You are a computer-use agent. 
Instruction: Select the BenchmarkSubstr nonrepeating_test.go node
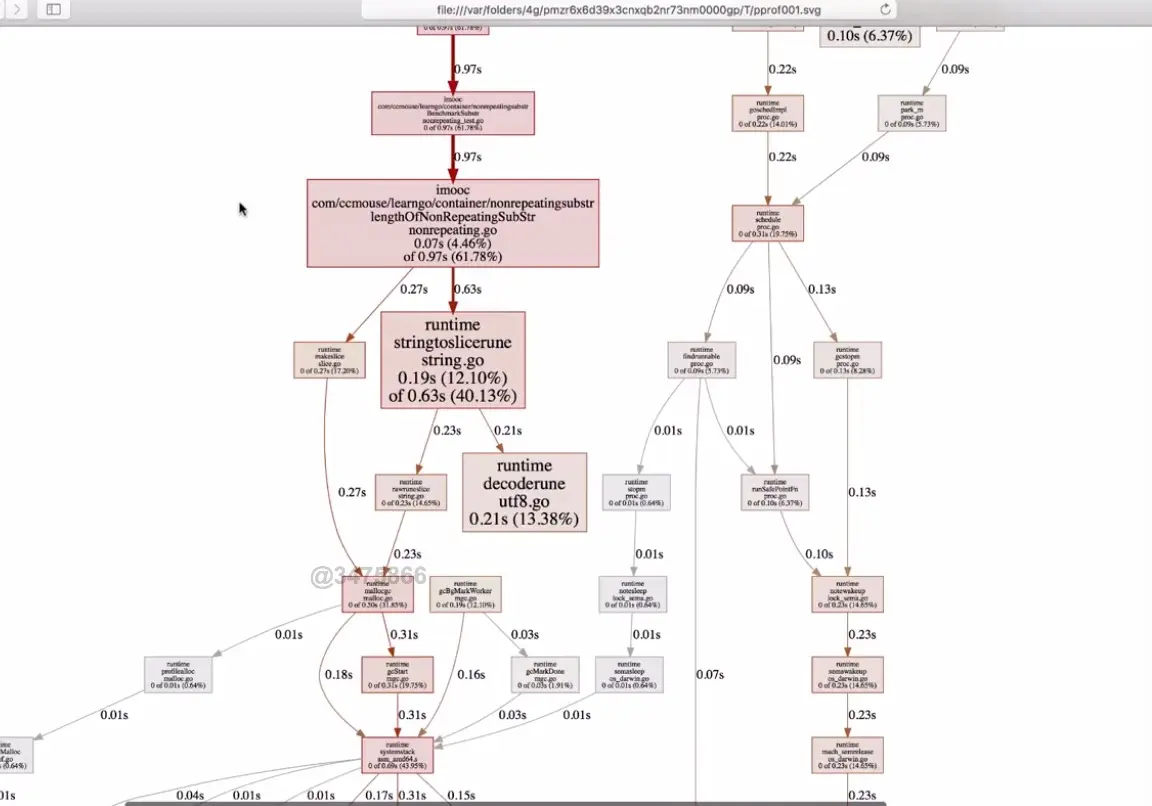453,113
